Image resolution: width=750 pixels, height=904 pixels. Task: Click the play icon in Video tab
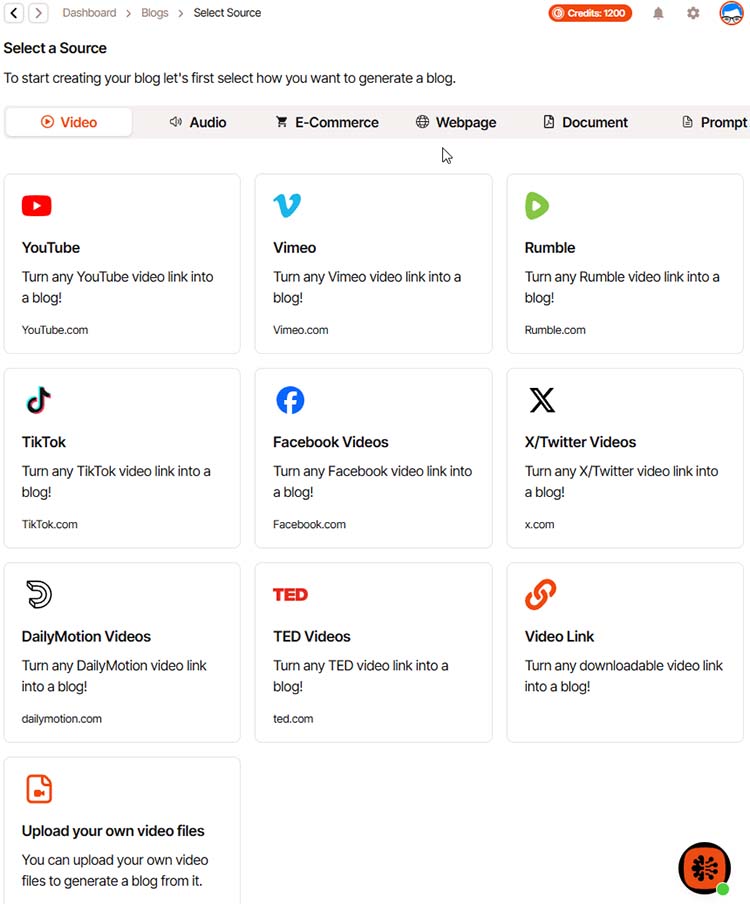(47, 122)
